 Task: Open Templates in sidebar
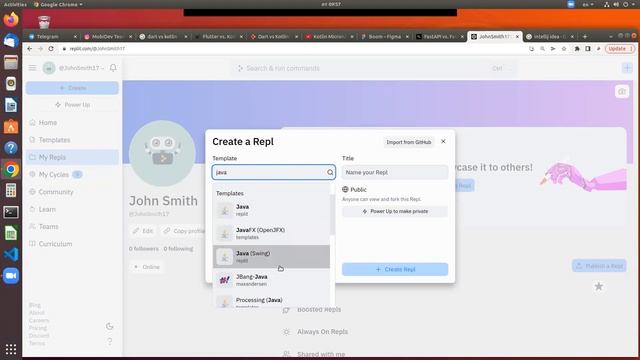click(x=72, y=140)
